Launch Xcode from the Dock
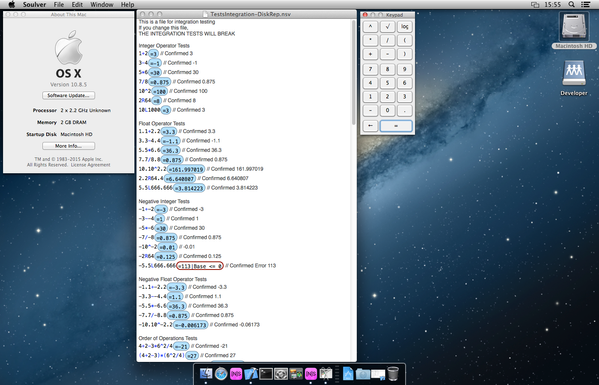 [x=251, y=373]
